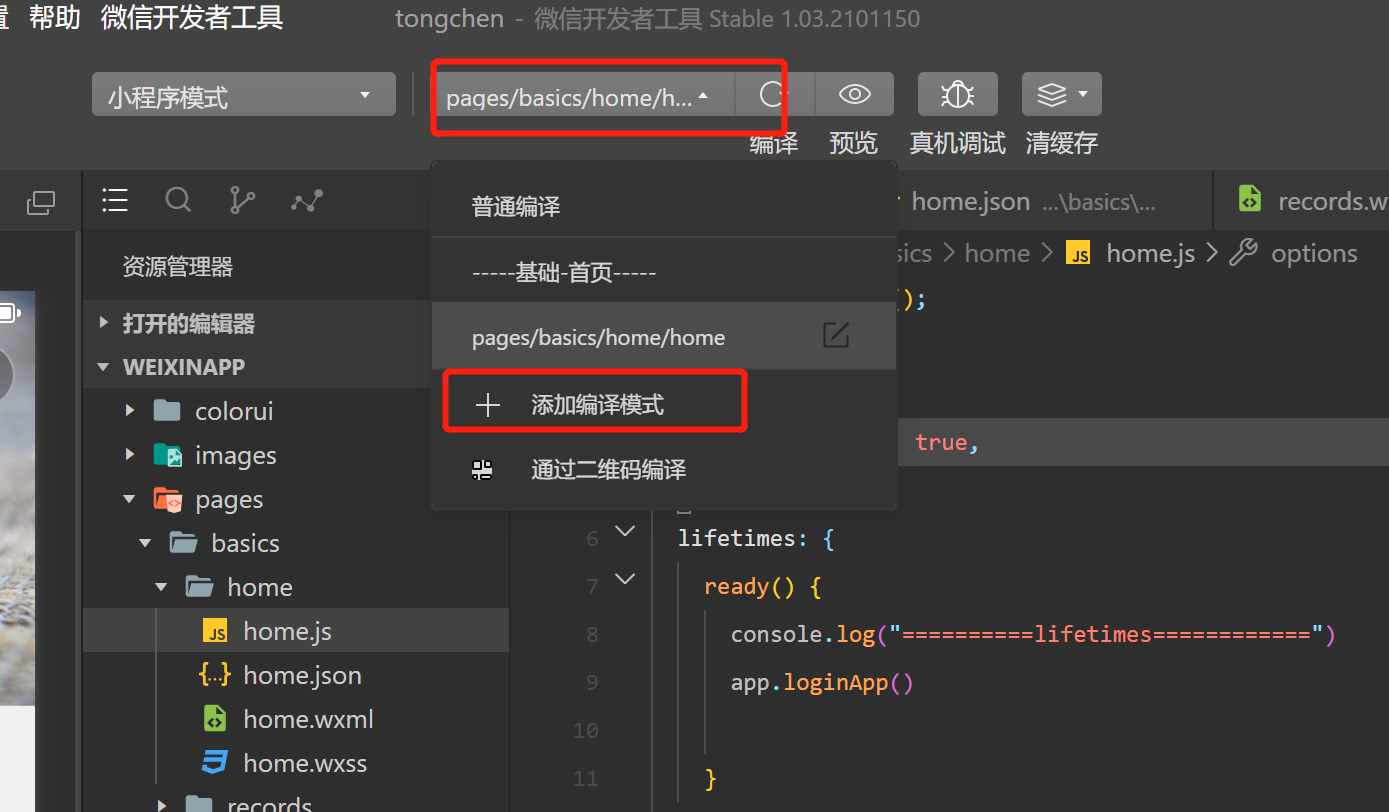Click the app.loginApp() code line

[x=822, y=683]
